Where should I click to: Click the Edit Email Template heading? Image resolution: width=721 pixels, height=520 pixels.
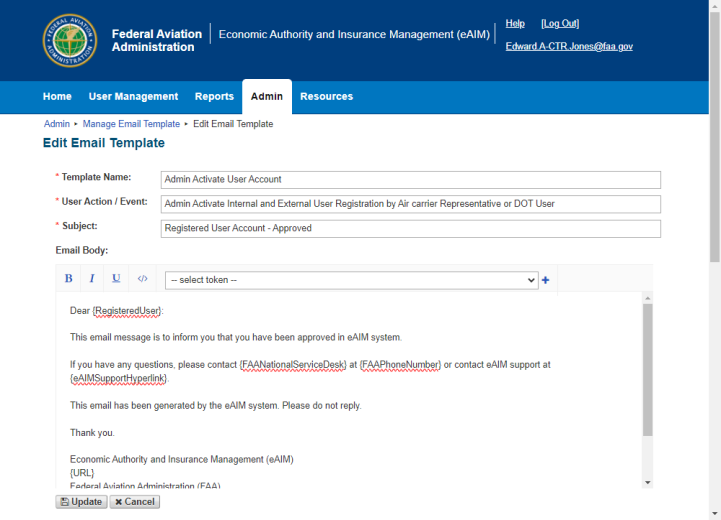(103, 143)
